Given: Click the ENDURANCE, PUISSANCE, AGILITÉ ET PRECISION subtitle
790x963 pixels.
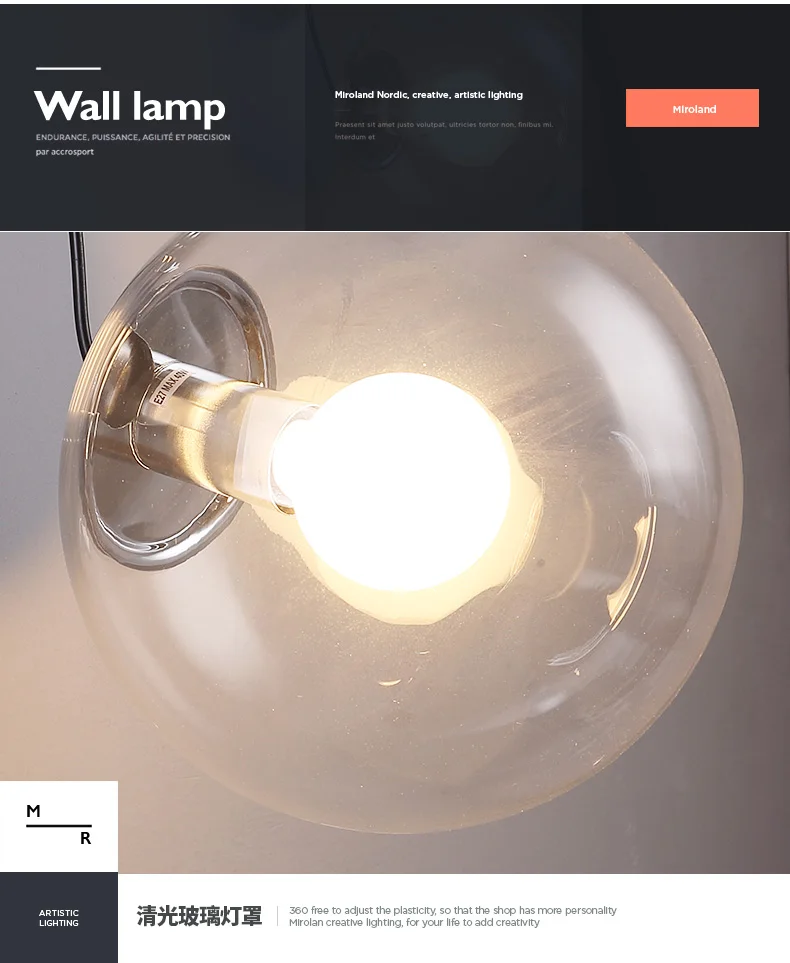Looking at the screenshot, I should pyautogui.click(x=133, y=137).
